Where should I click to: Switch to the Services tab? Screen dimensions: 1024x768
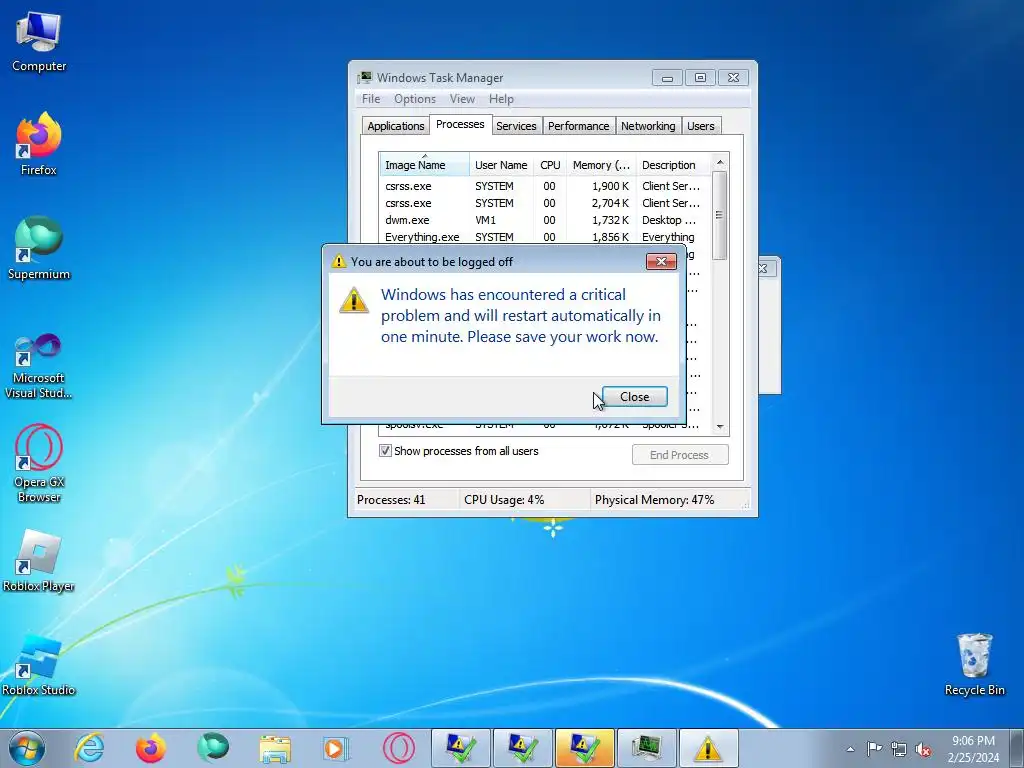coord(516,126)
